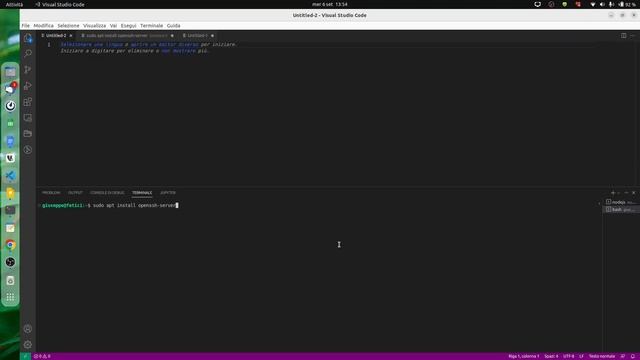Close the terminal panel
The width and height of the screenshot is (640, 360).
click(634, 193)
